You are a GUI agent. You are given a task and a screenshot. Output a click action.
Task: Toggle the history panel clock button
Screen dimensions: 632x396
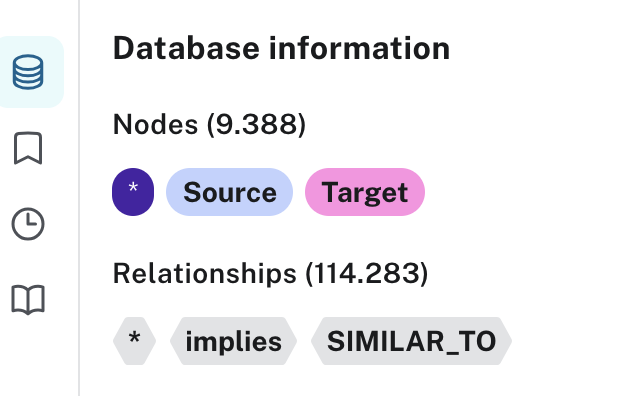28,224
